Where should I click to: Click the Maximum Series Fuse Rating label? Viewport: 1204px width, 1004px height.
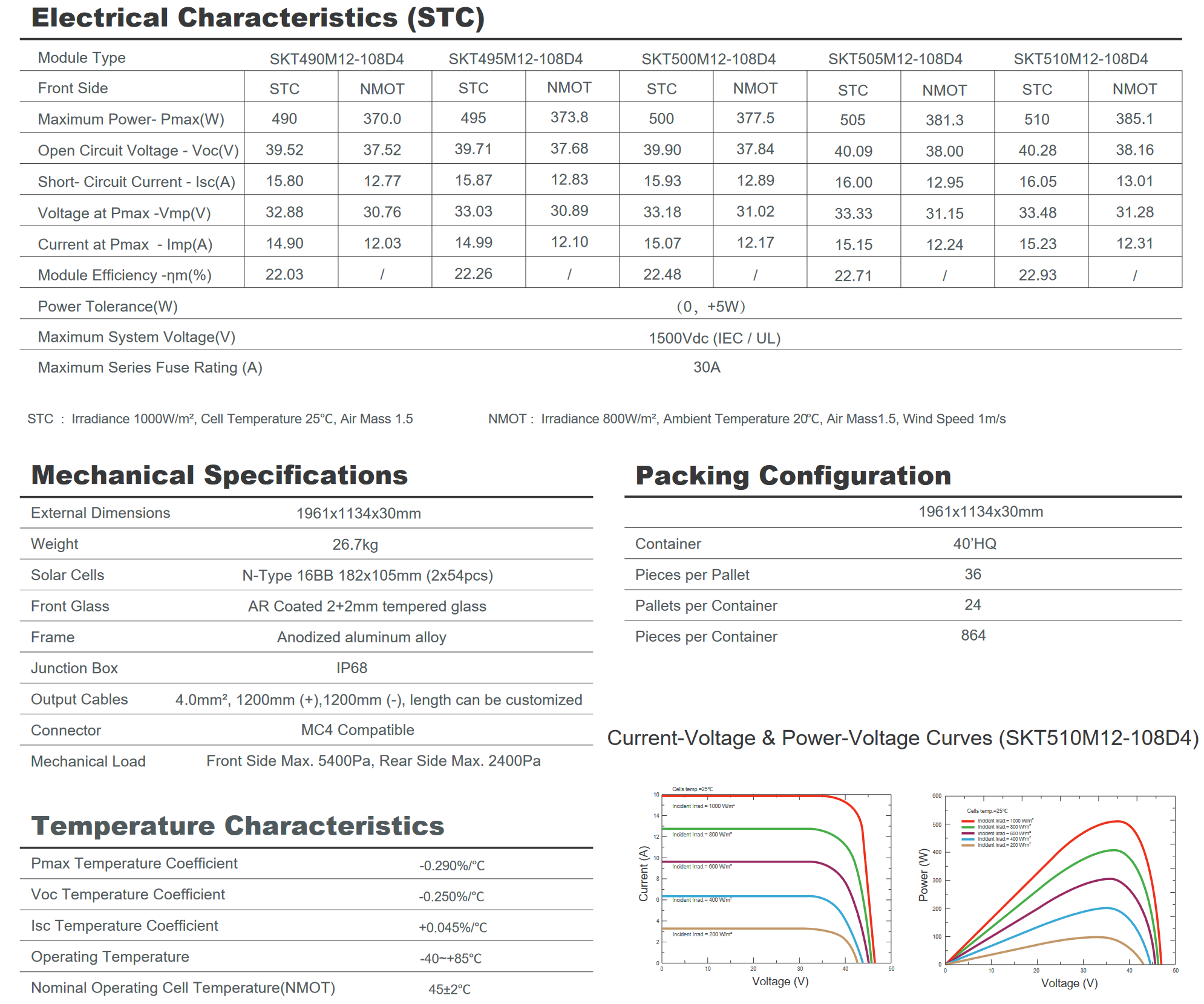150,368
